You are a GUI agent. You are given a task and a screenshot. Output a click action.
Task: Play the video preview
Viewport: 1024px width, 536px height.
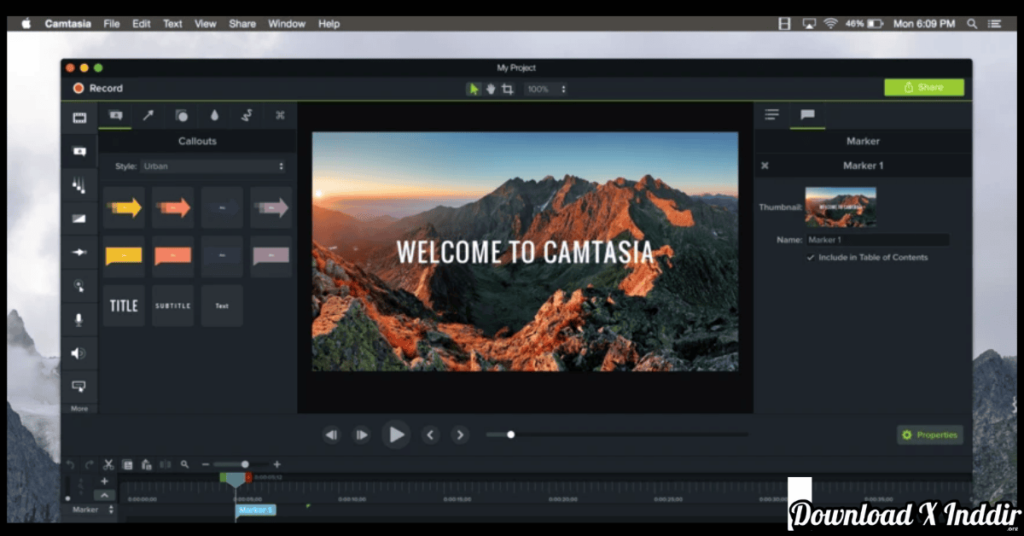[396, 435]
